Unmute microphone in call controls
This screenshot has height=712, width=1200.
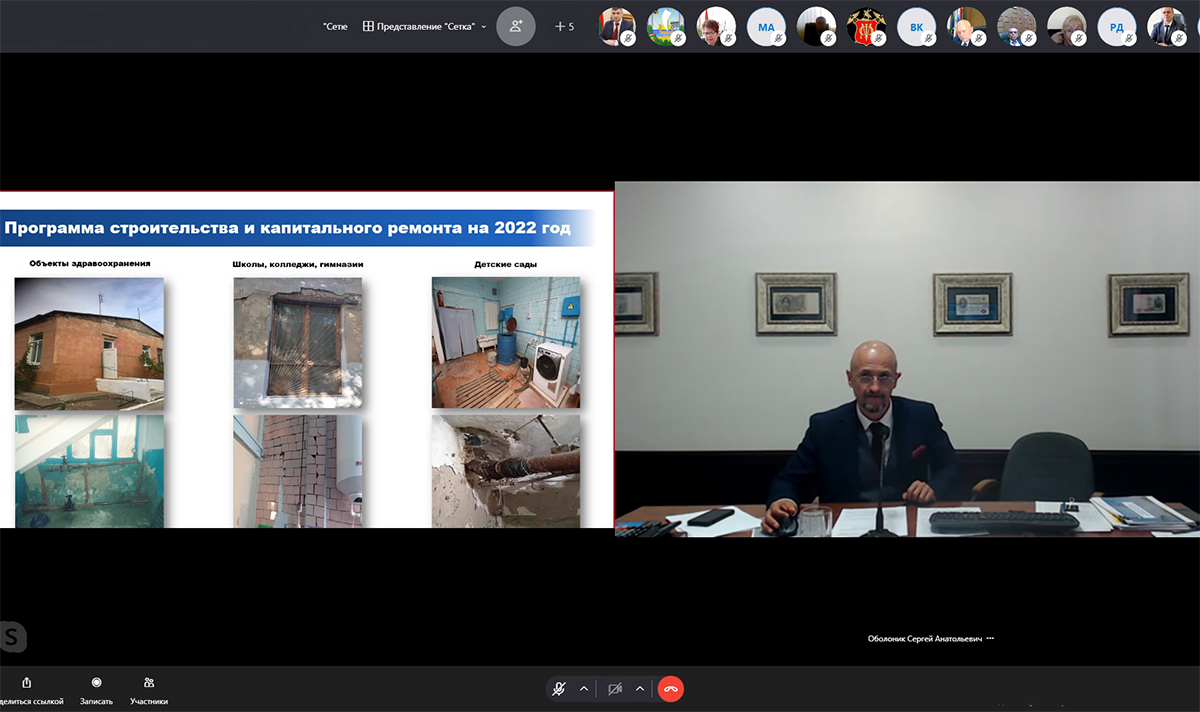[560, 689]
